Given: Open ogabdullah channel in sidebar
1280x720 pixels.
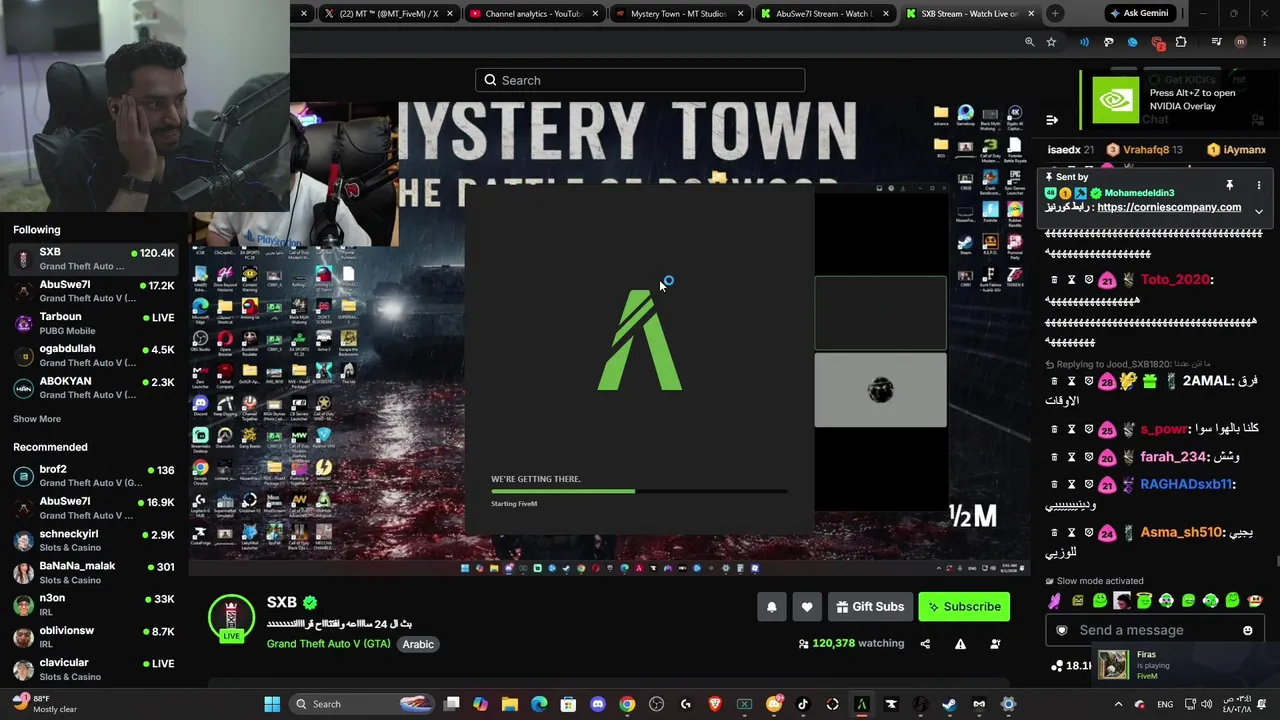Looking at the screenshot, I should [94, 355].
